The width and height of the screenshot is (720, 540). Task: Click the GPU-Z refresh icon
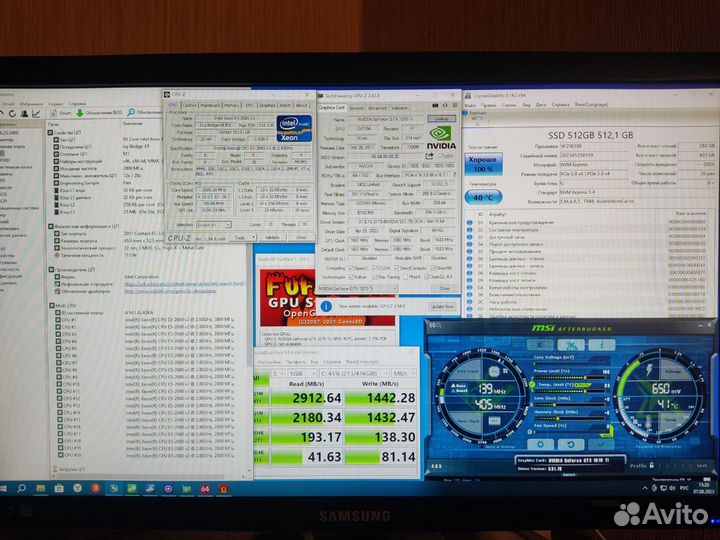pos(444,106)
